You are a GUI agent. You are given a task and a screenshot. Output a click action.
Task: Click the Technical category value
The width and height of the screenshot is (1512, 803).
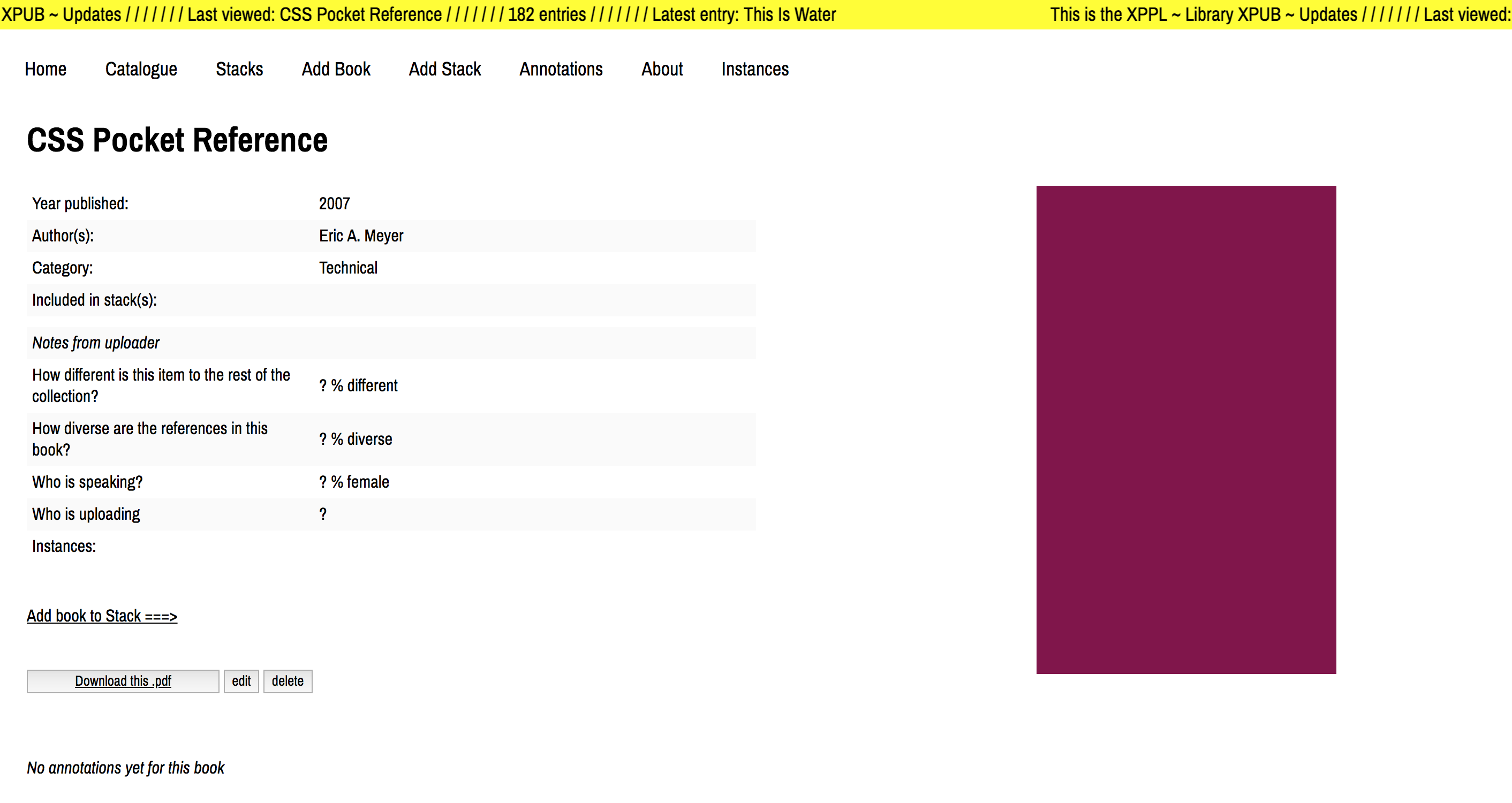coord(348,268)
